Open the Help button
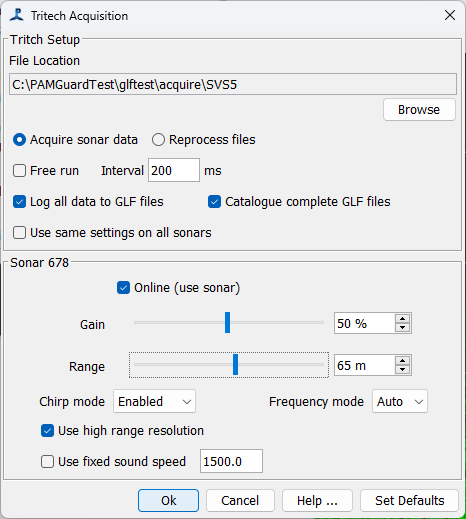 click(317, 500)
